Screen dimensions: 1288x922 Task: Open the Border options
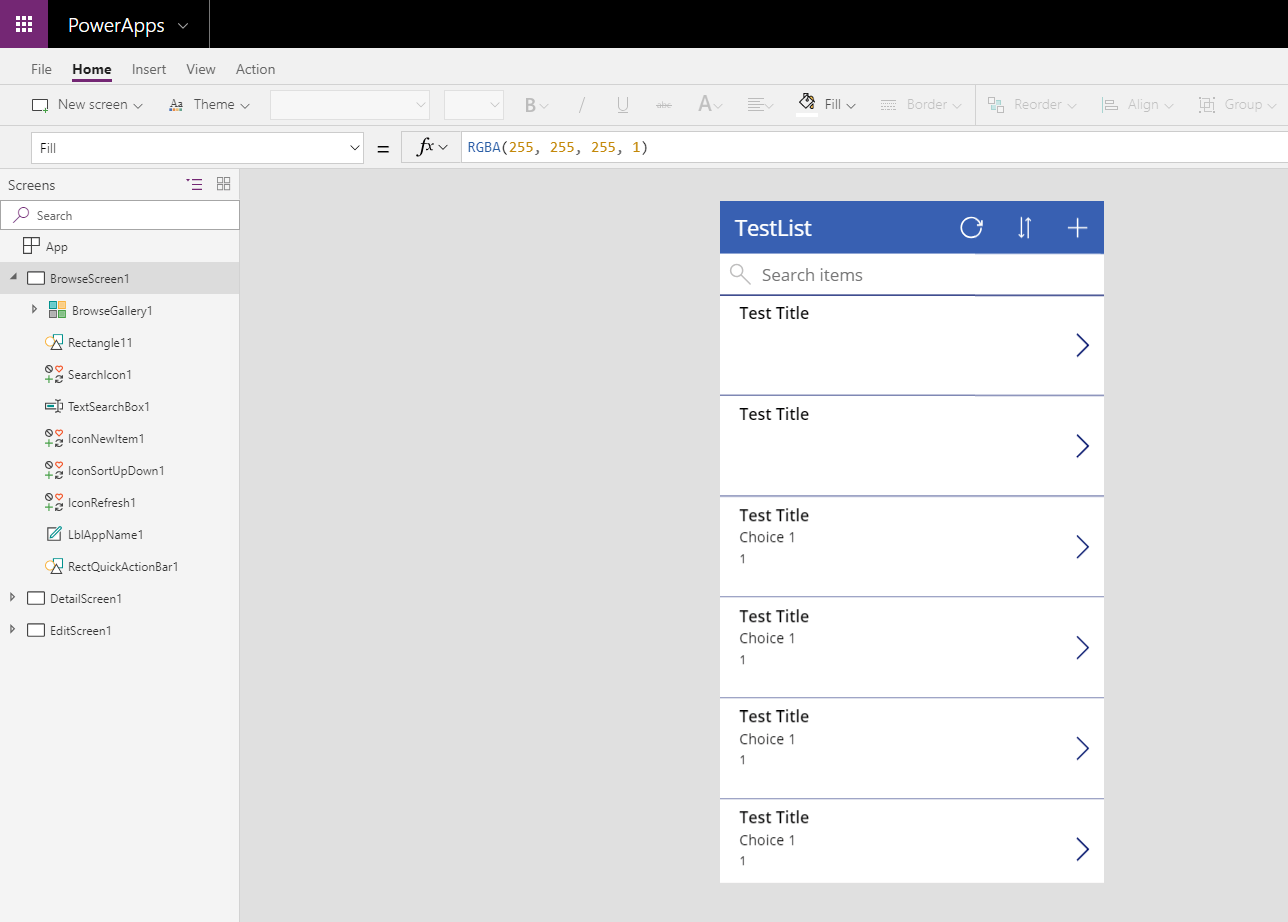(921, 105)
